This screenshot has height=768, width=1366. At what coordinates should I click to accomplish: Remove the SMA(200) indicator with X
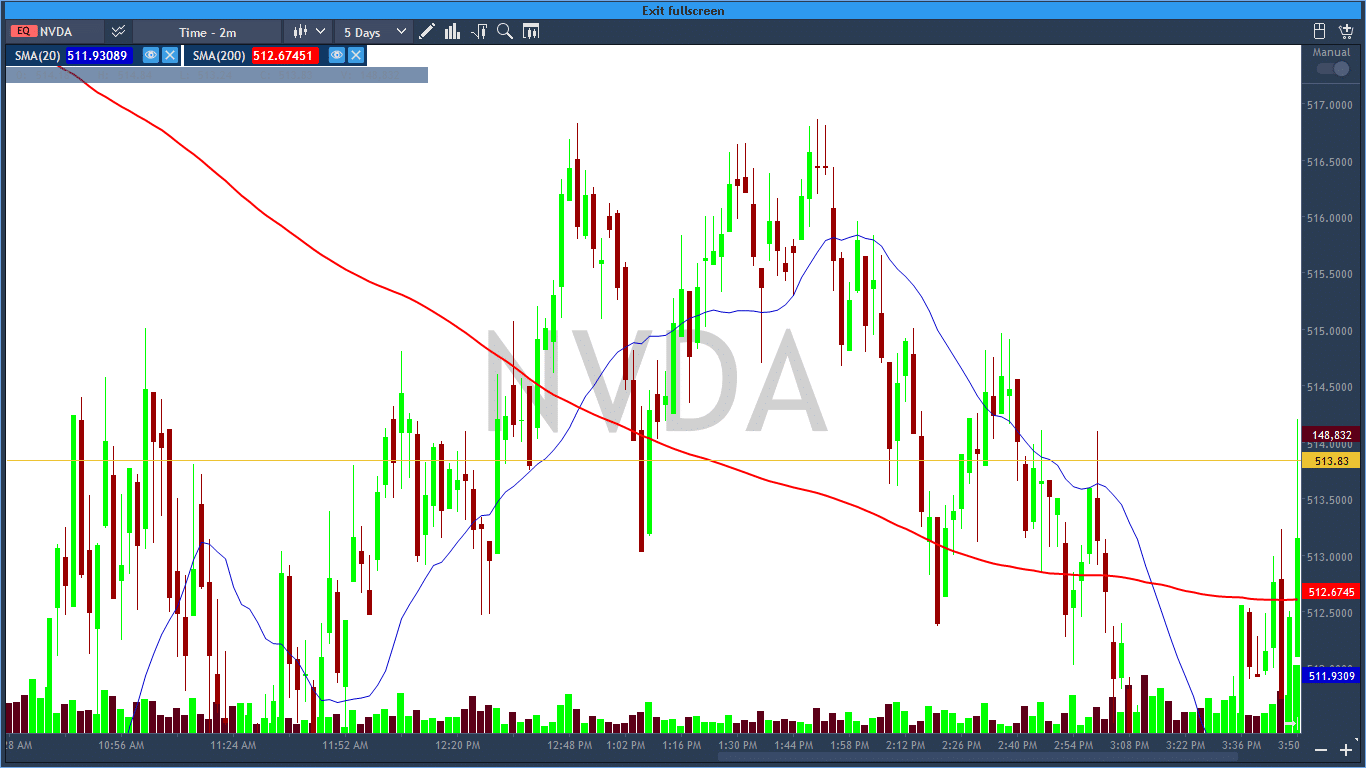click(x=356, y=56)
